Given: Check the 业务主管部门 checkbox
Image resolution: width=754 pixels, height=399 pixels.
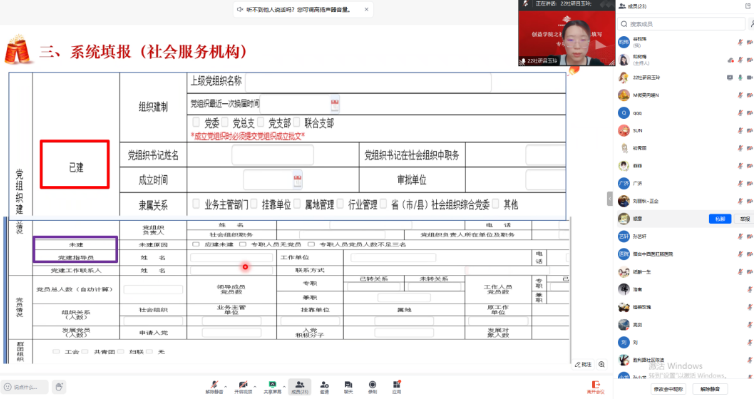Looking at the screenshot, I should coord(196,204).
